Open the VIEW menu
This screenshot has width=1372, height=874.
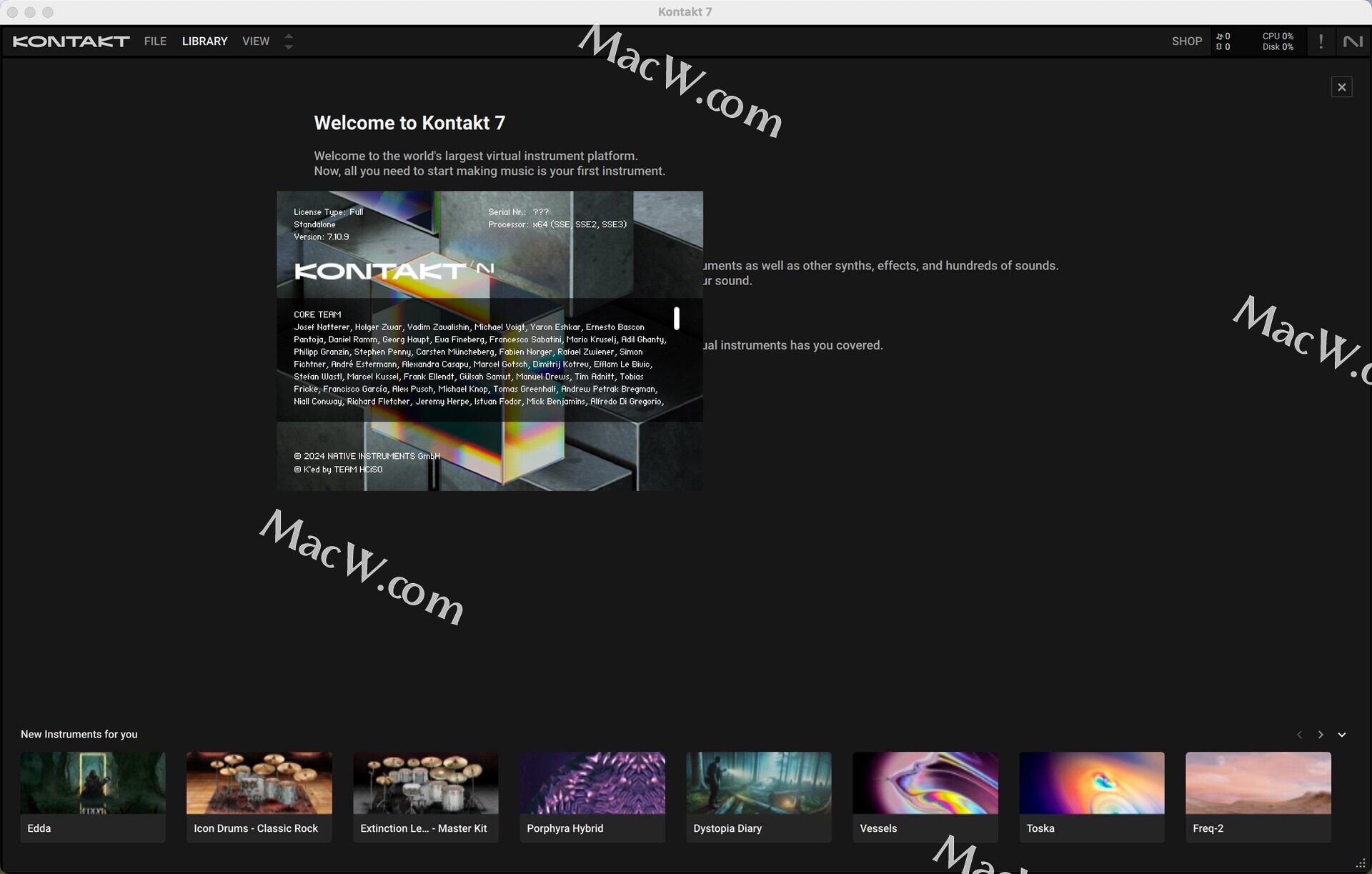(x=256, y=41)
